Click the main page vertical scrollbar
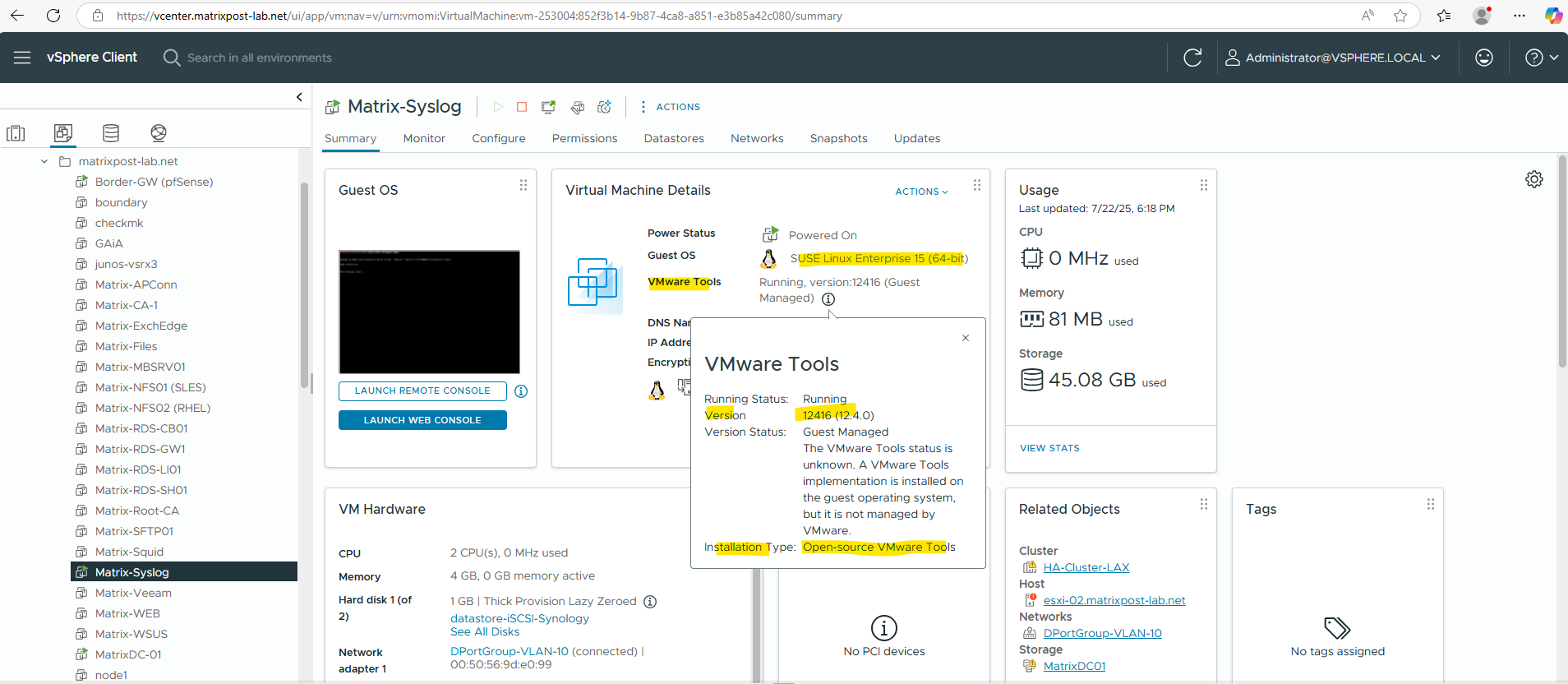Screen dimensions: 1568x684 pyautogui.click(x=1562, y=263)
